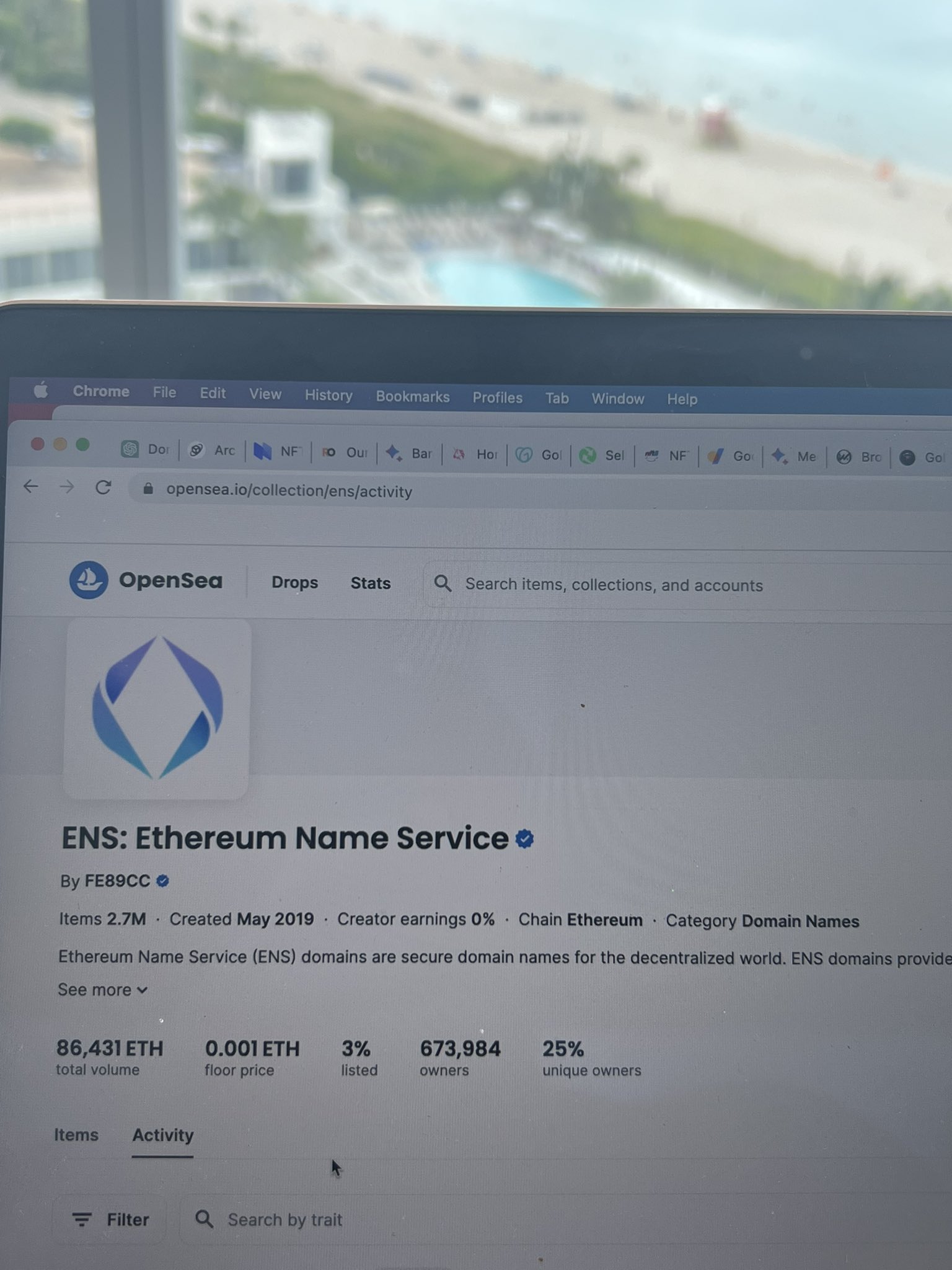Switch to the Items tab

(76, 1135)
